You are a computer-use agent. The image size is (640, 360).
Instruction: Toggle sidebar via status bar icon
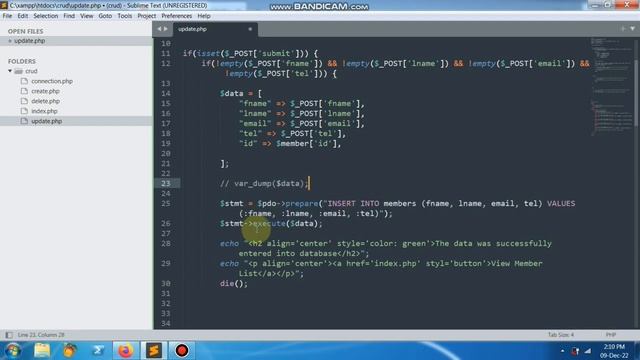click(9, 335)
